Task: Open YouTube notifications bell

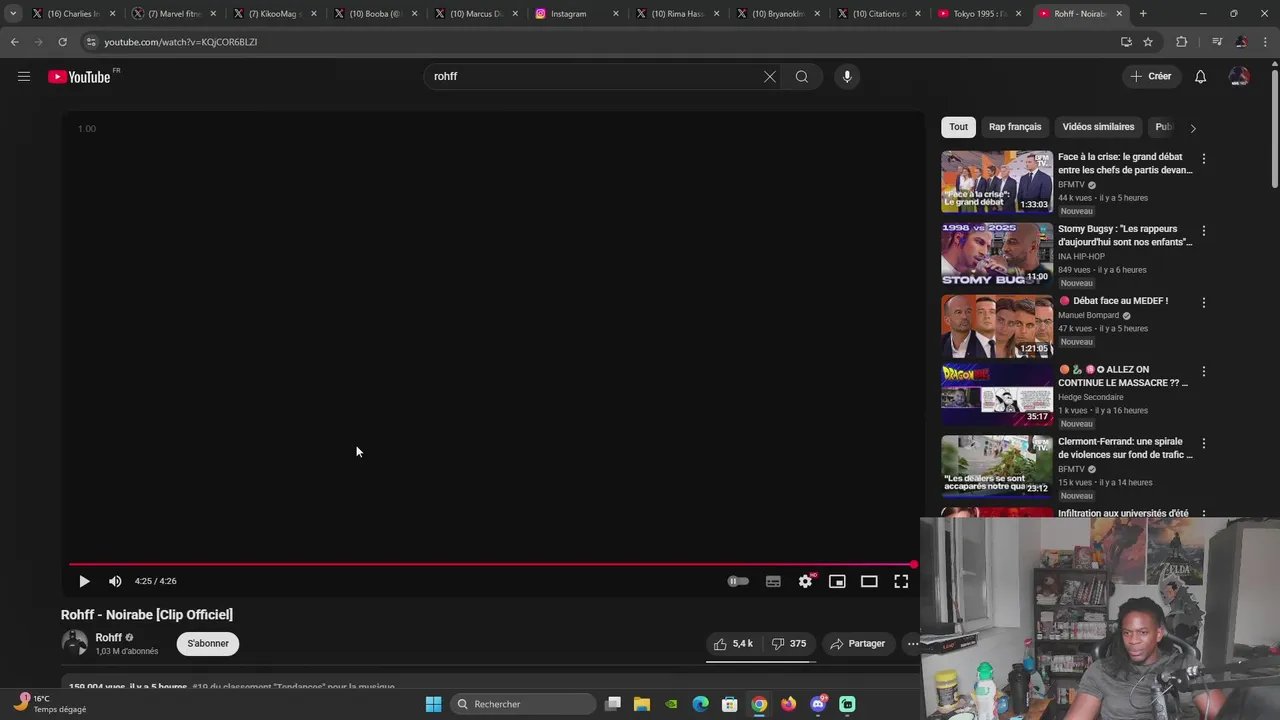Action: 1200,76
